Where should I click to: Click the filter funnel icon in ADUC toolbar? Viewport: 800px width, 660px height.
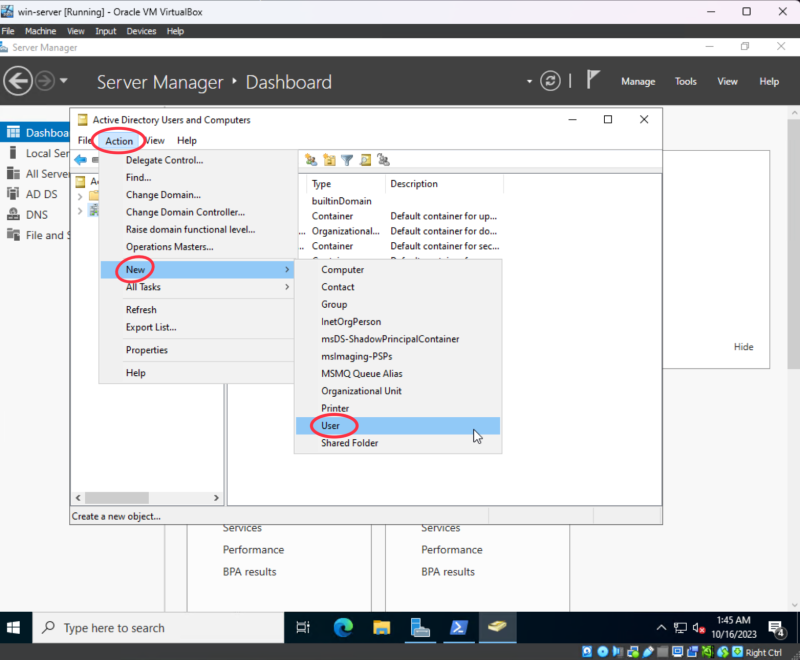point(347,160)
